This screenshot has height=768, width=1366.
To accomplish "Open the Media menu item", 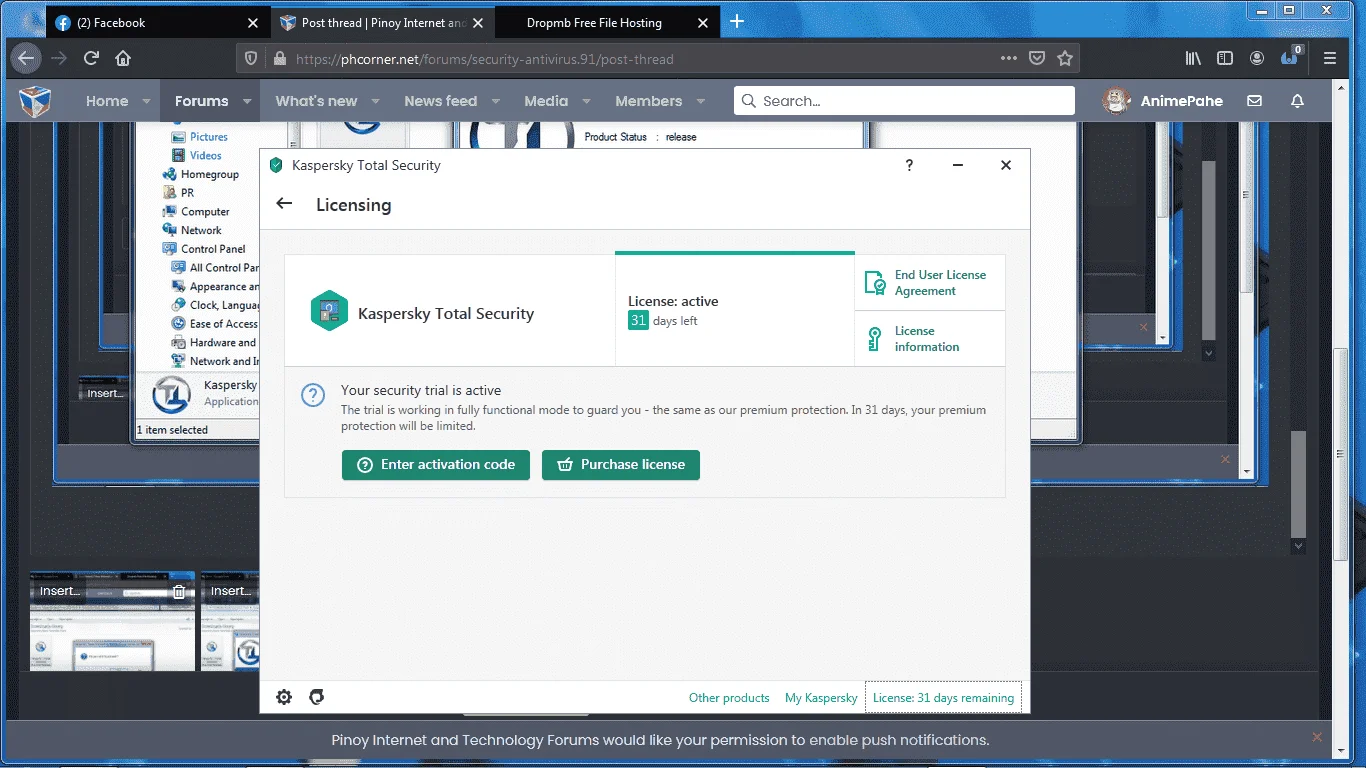I will pos(546,101).
